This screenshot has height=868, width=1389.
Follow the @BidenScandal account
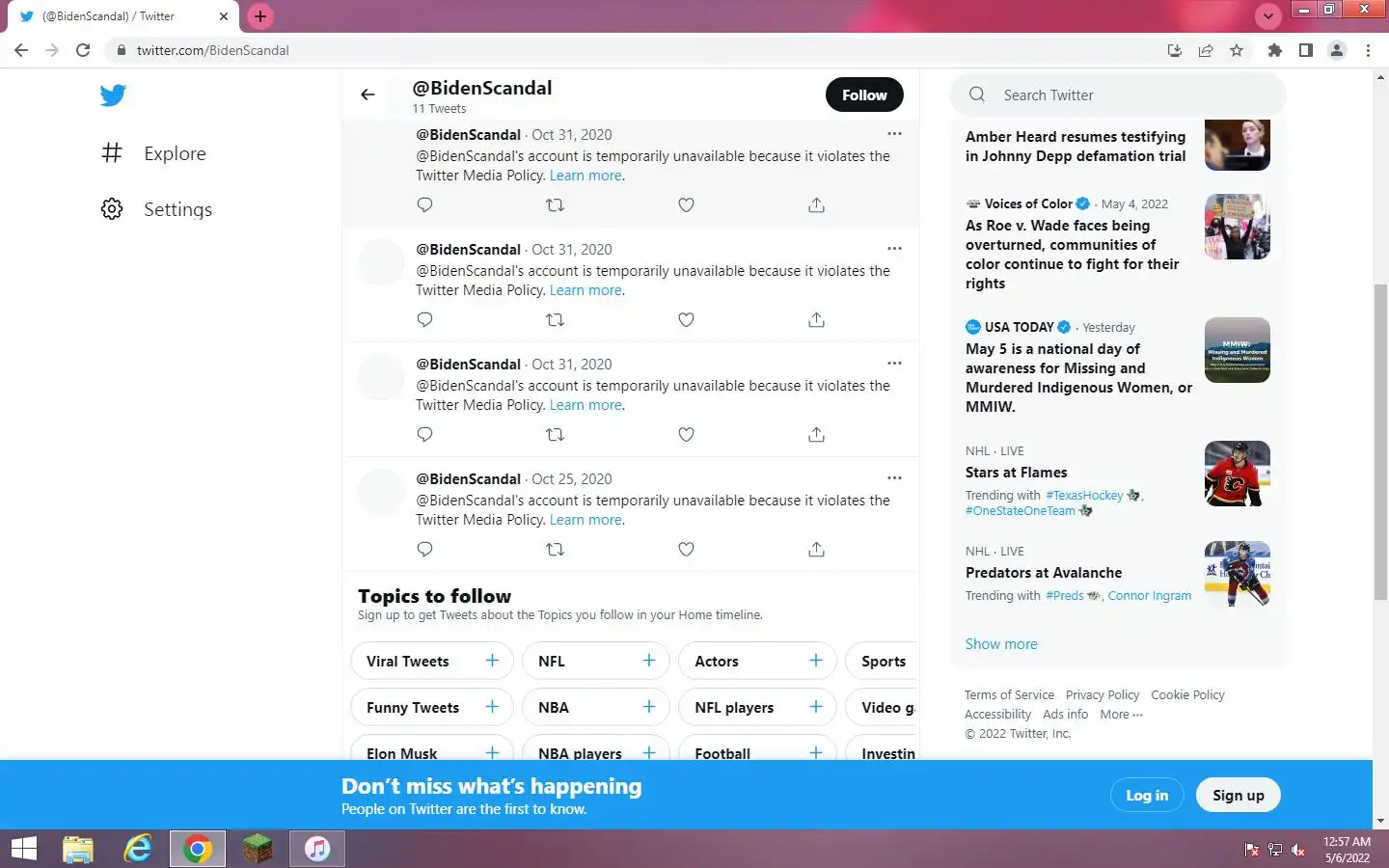864,95
